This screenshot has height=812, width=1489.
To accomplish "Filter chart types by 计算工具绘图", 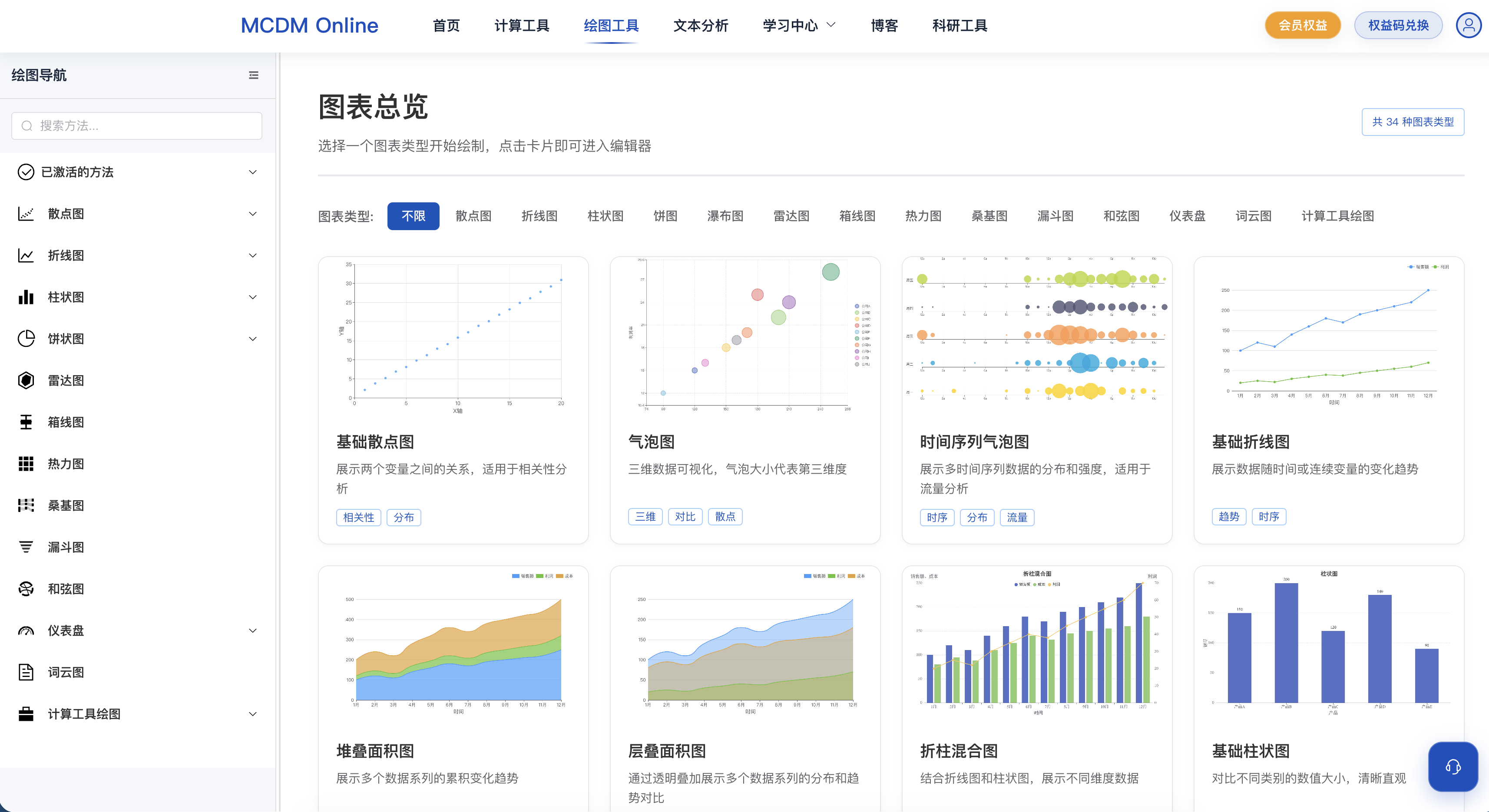I will click(1337, 216).
